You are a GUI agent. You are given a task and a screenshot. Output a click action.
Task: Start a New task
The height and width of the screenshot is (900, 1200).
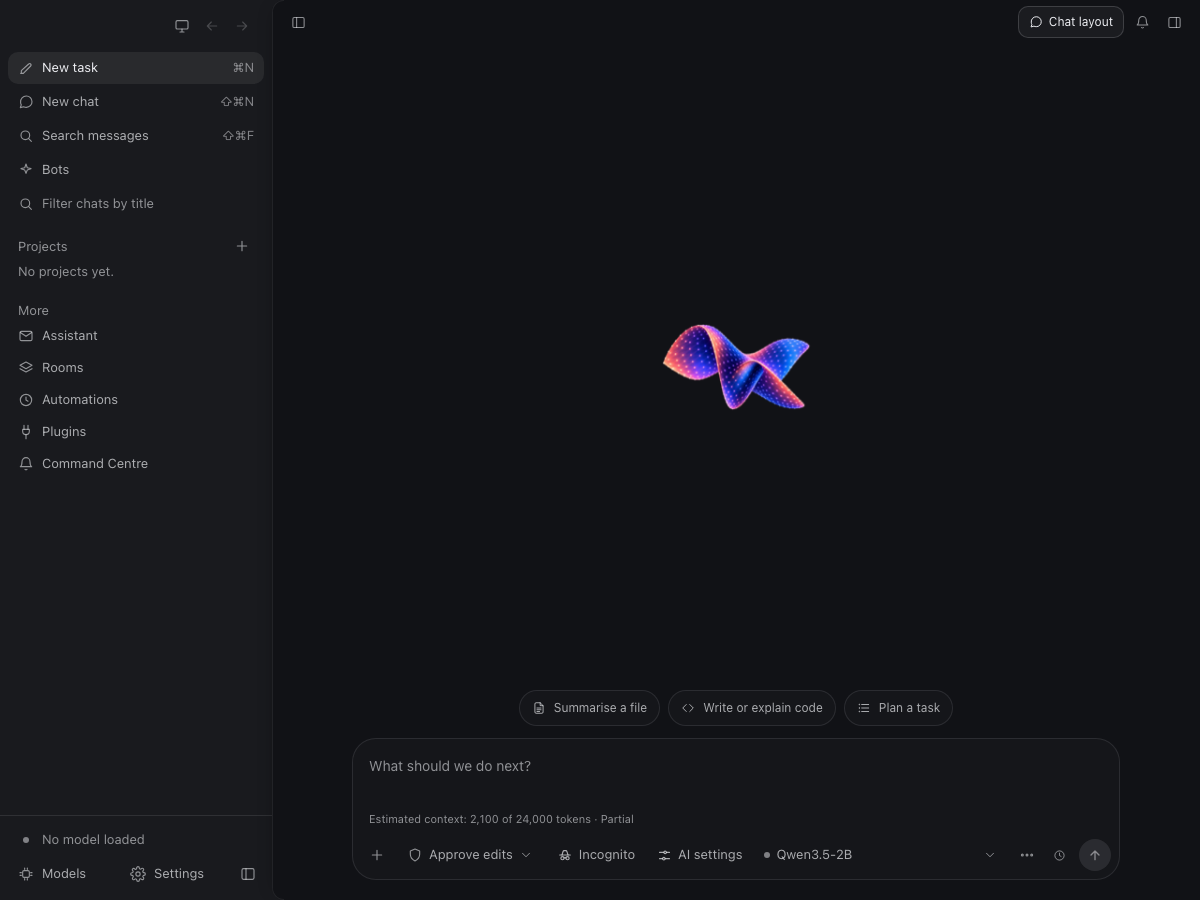click(136, 68)
